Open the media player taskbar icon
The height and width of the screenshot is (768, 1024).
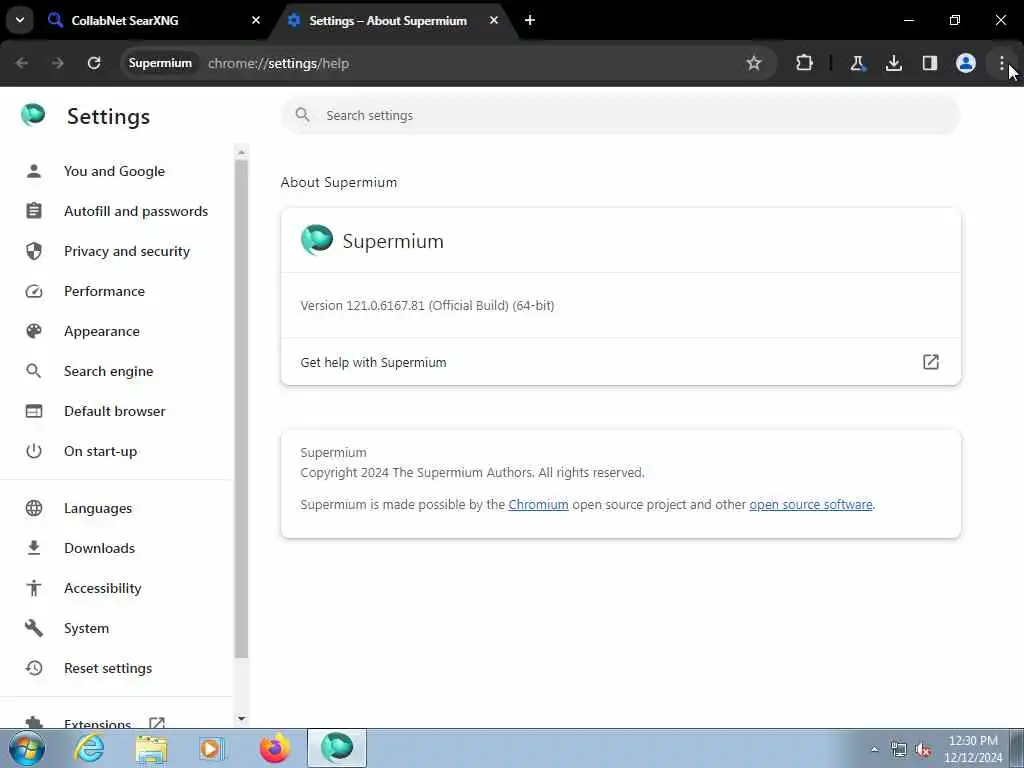point(212,748)
